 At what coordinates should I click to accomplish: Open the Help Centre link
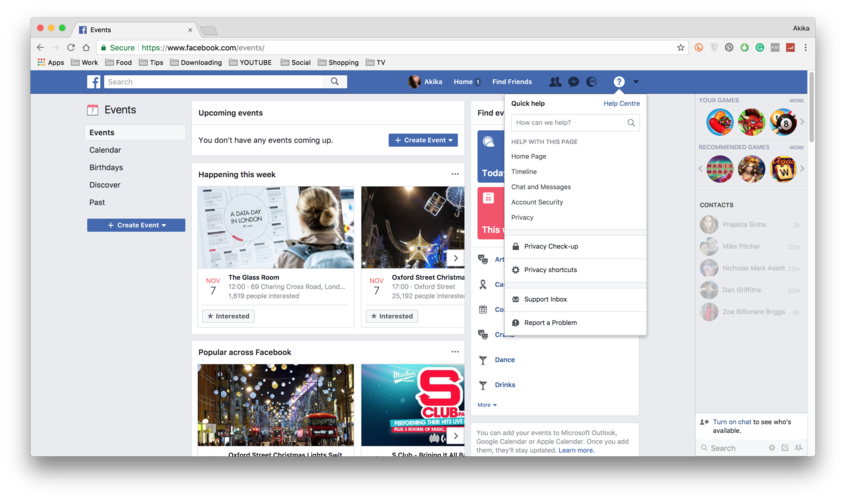pos(622,104)
